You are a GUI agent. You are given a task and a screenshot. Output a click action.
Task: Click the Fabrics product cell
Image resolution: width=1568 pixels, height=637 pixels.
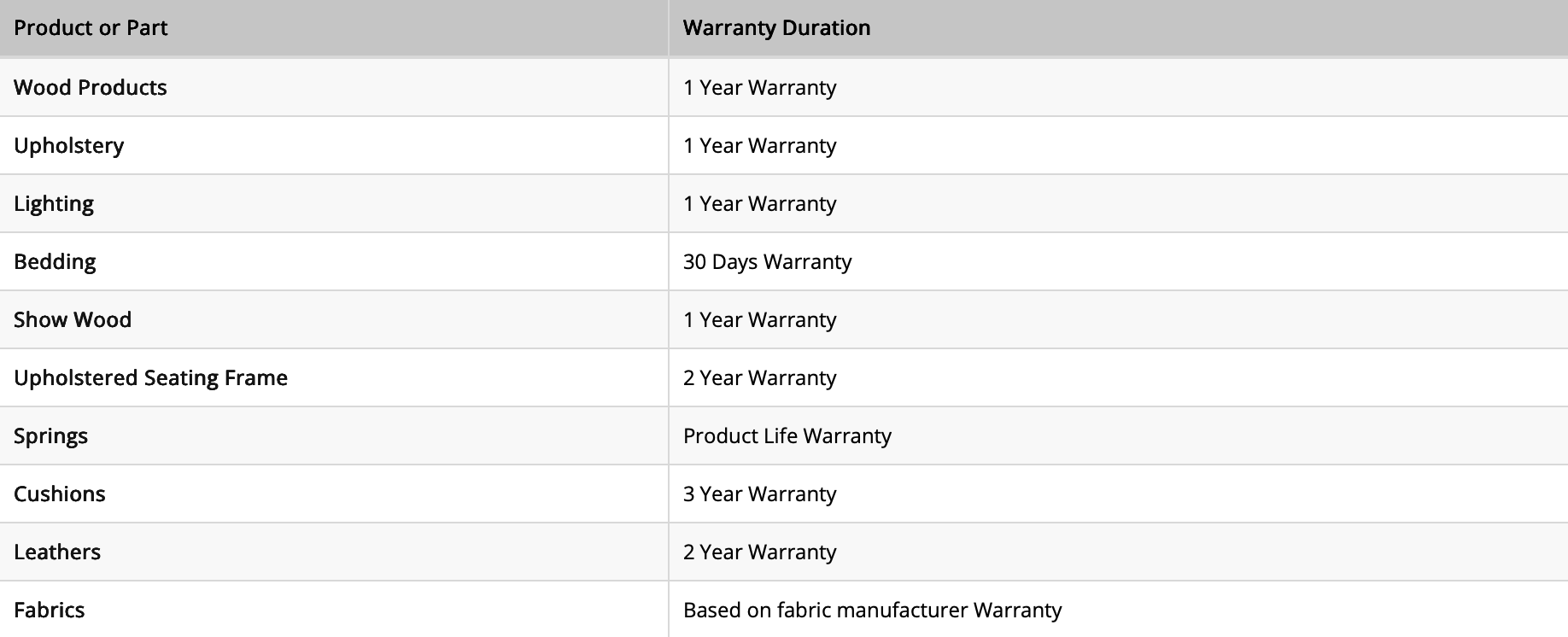pyautogui.click(x=334, y=609)
